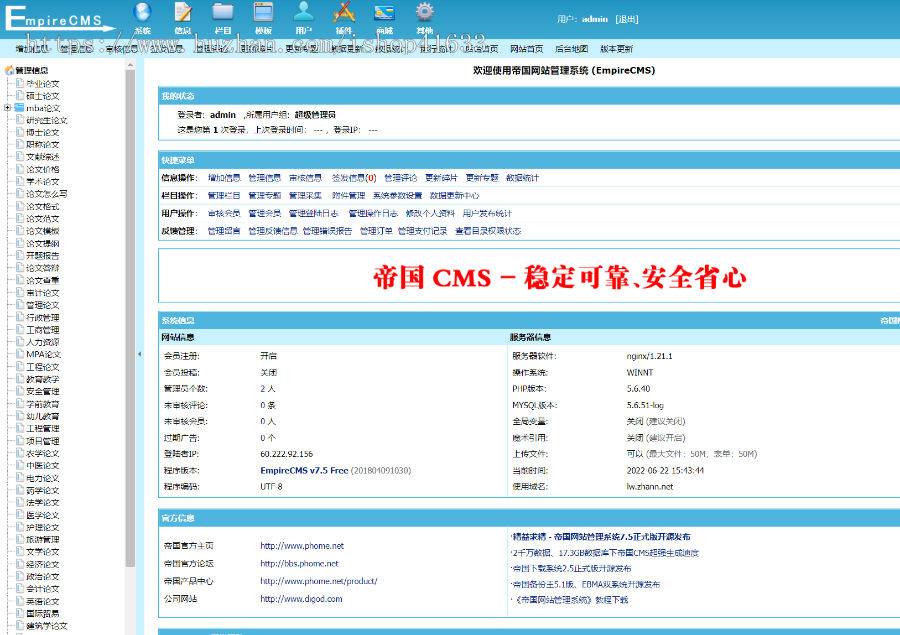
Task: Open the 其他 (Other) gear icon
Action: [425, 13]
